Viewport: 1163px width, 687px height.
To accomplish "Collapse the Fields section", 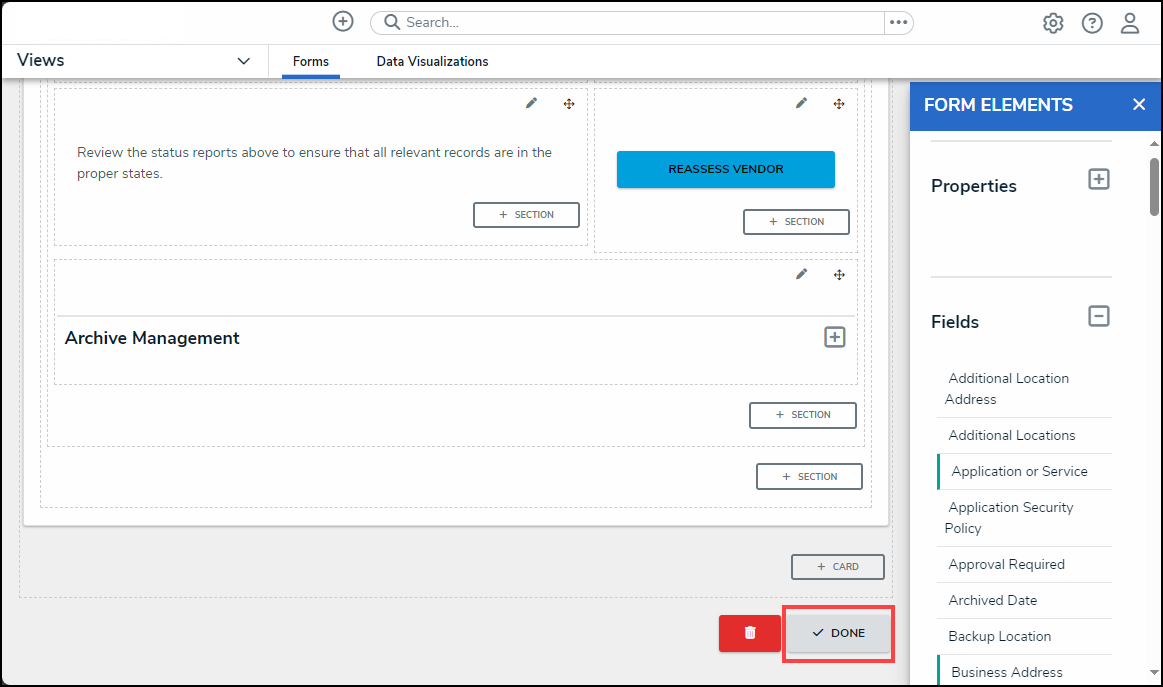I will tap(1099, 316).
